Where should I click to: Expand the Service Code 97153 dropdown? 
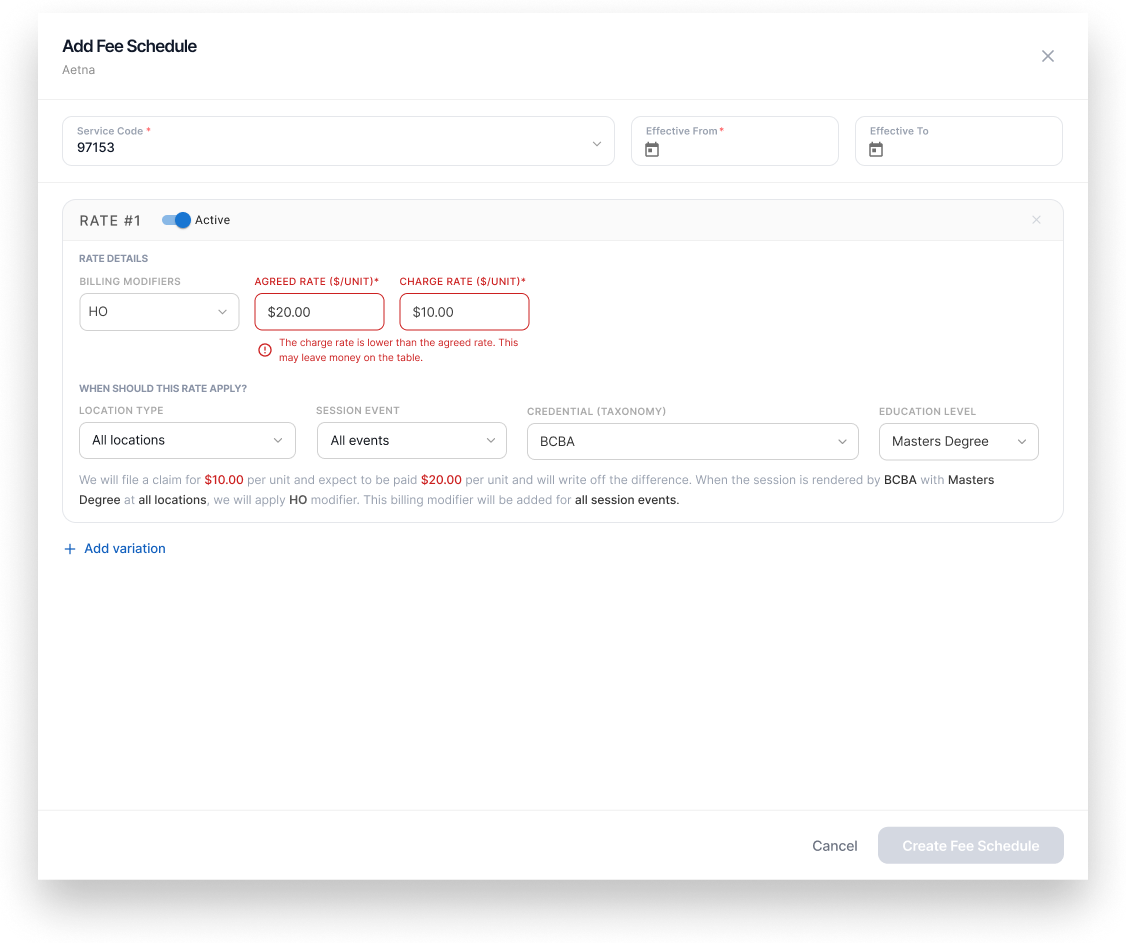338,141
